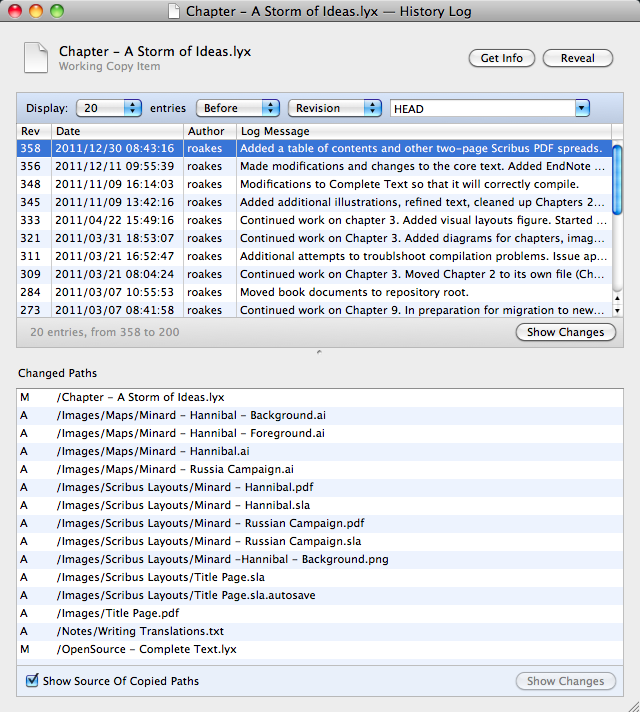This screenshot has width=640, height=712.
Task: Click the split pane divider handle
Action: (319, 352)
